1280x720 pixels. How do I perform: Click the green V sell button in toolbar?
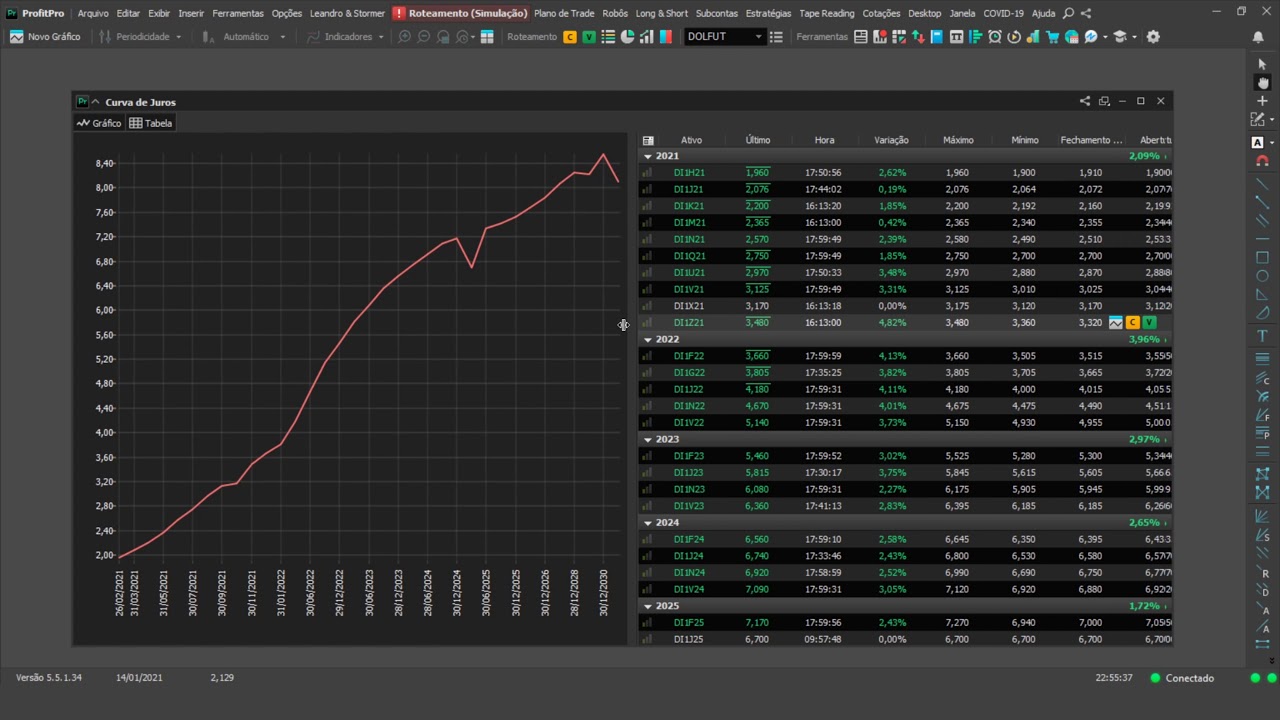click(x=589, y=36)
